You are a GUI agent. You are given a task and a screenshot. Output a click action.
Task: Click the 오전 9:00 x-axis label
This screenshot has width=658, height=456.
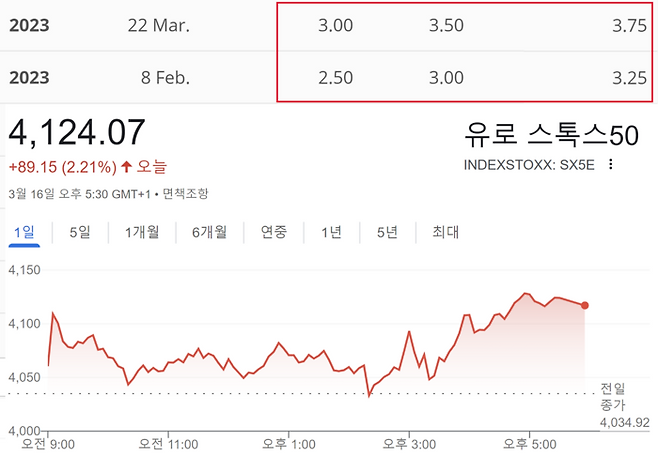48,444
